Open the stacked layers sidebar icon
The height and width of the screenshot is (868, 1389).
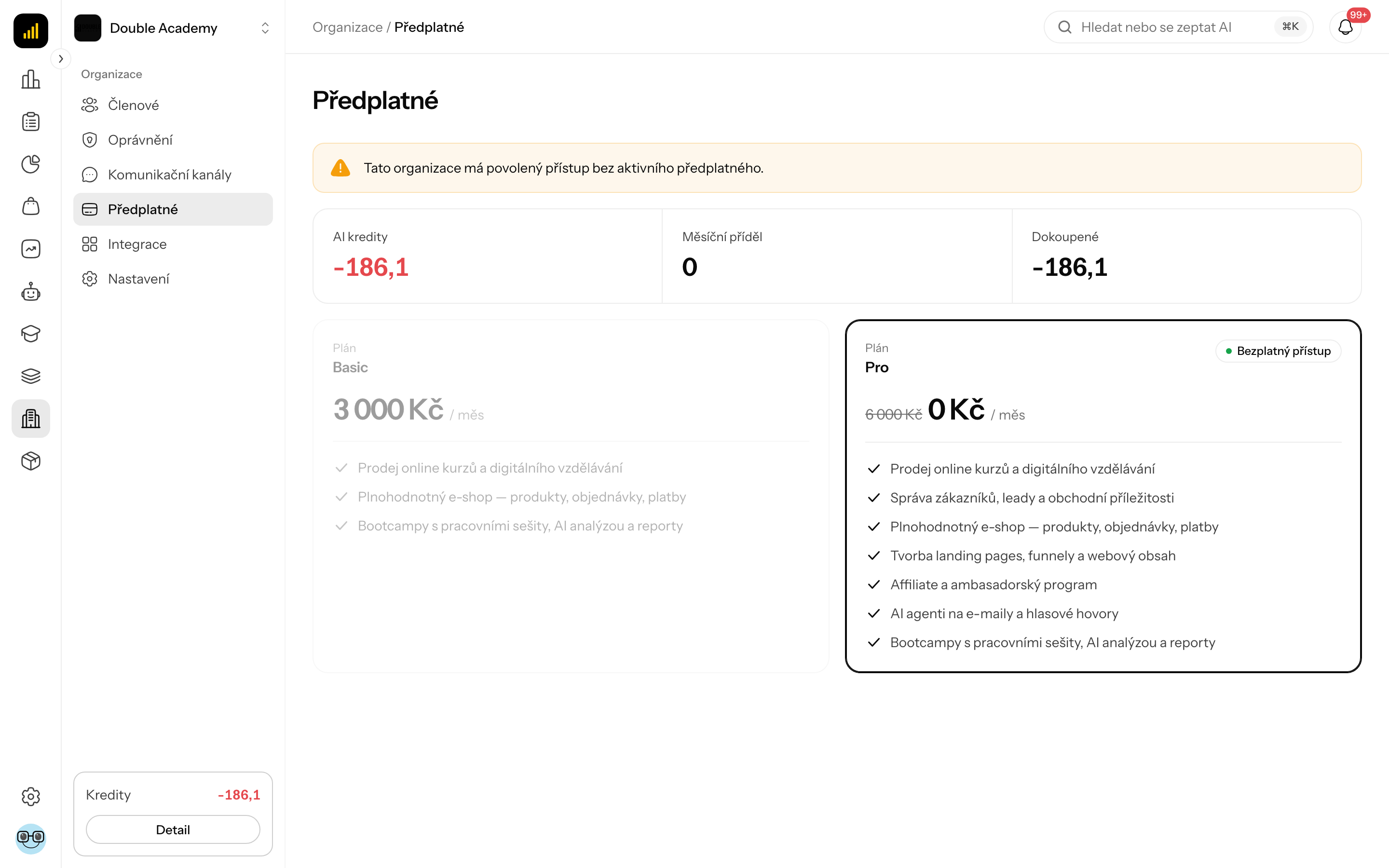click(30, 376)
